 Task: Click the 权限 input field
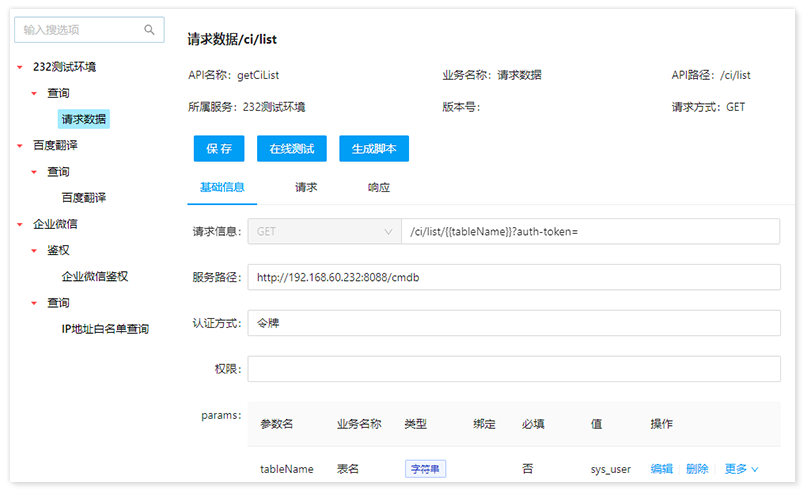pos(513,369)
